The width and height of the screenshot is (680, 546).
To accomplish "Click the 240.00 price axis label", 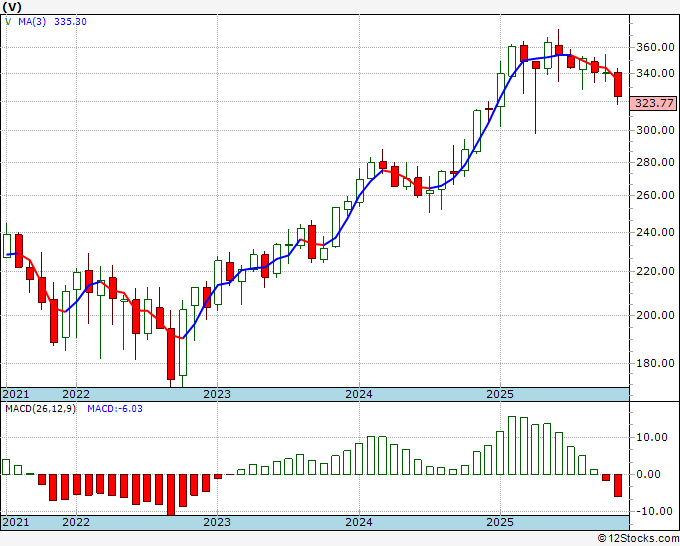I will tap(655, 232).
